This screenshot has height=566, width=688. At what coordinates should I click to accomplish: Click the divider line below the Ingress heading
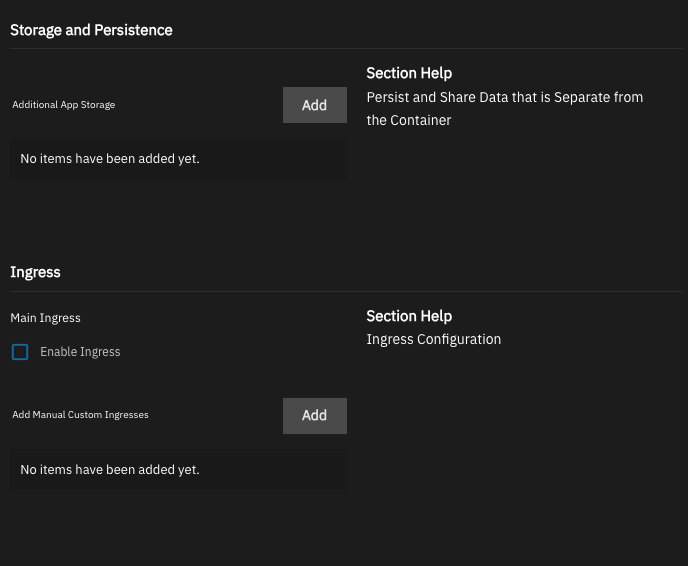click(x=346, y=291)
